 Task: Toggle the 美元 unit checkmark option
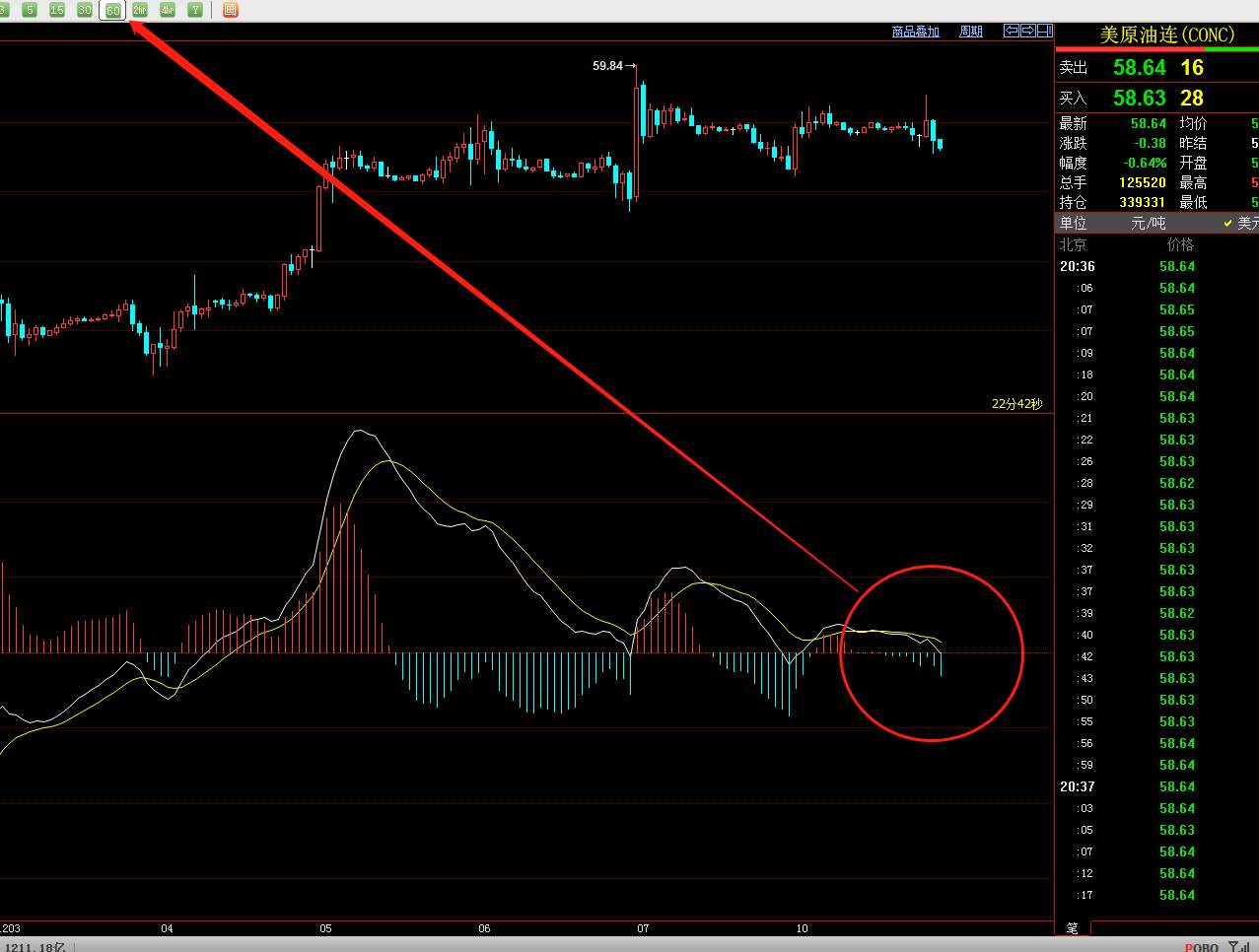[1241, 224]
